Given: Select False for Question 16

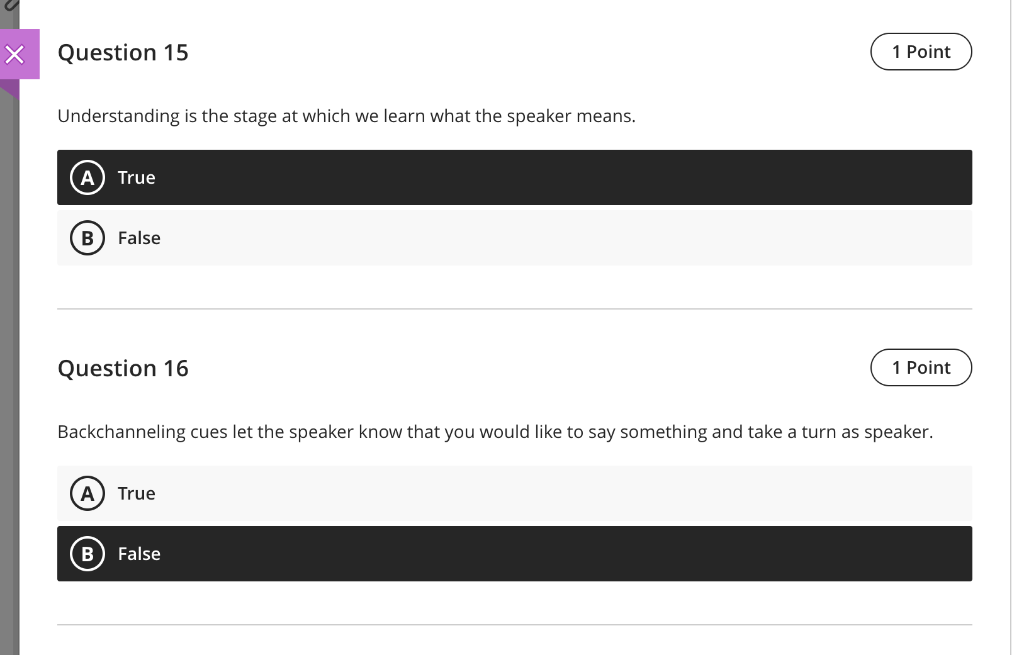Looking at the screenshot, I should 400,553.
